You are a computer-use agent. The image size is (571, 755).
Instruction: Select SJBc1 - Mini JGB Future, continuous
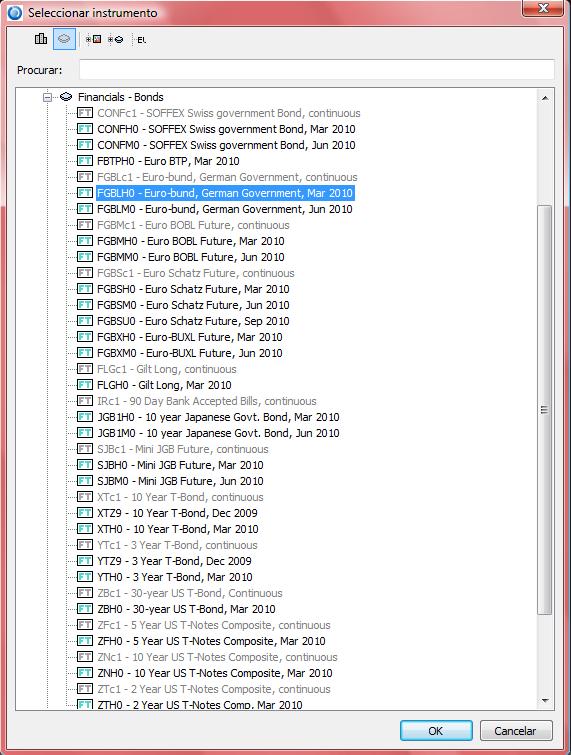(x=183, y=449)
